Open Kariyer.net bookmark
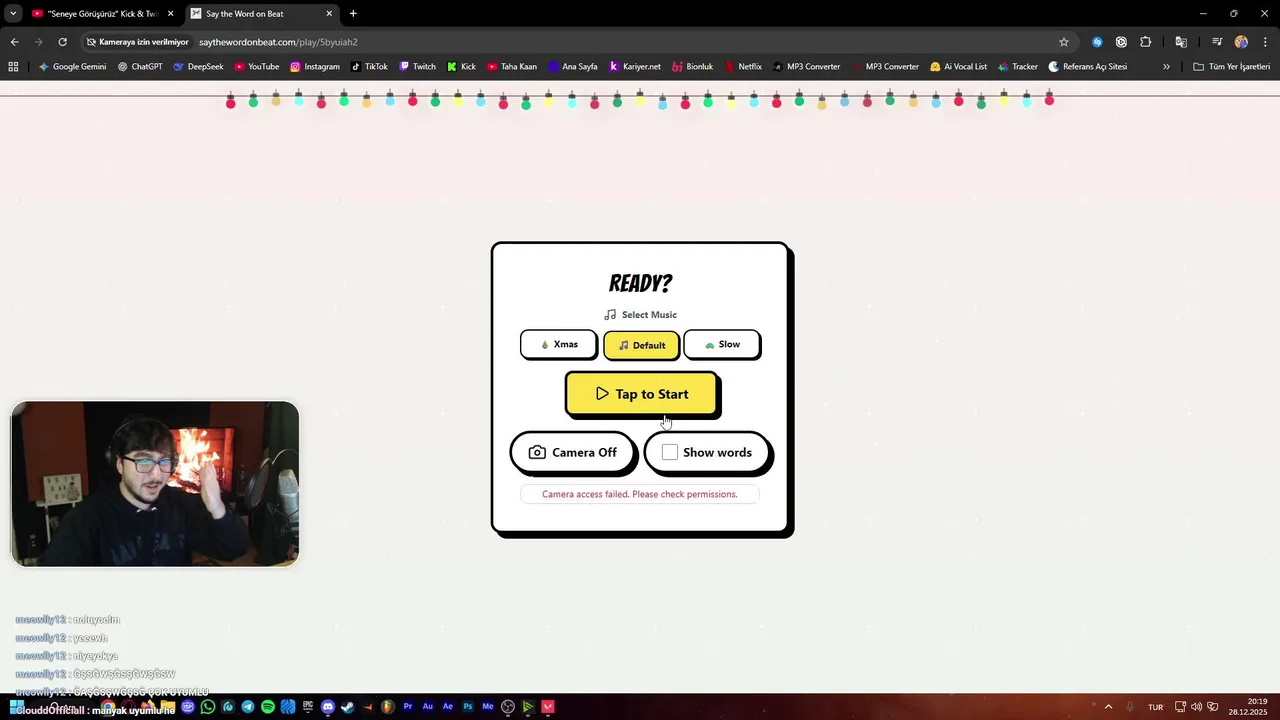1280x720 pixels. tap(635, 67)
